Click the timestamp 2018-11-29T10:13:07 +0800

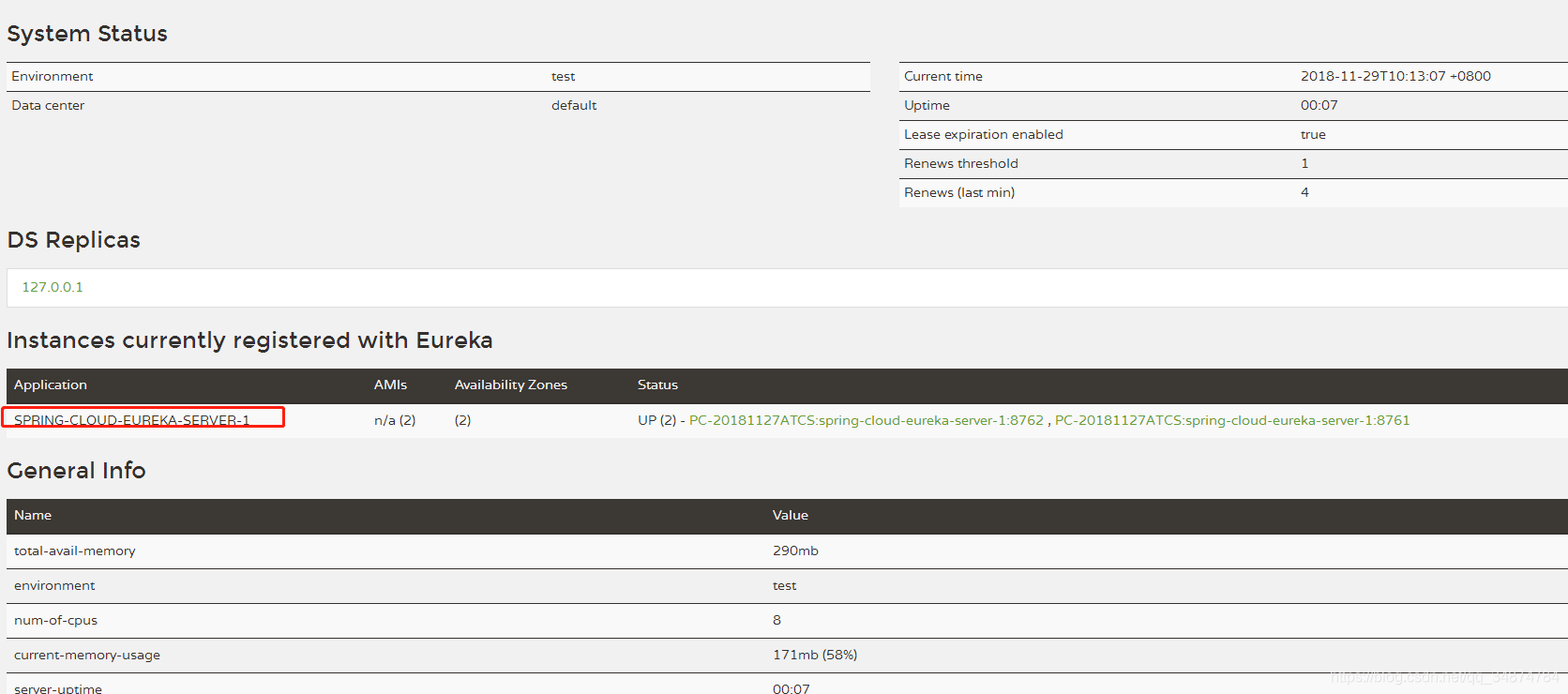point(1395,76)
